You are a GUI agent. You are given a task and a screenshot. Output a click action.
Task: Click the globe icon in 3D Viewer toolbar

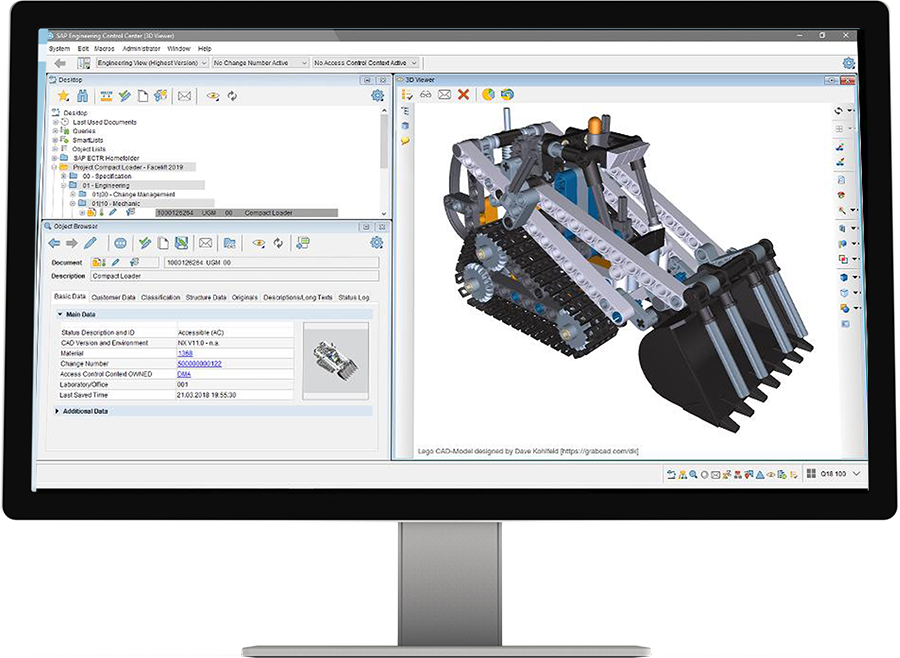pyautogui.click(x=507, y=94)
